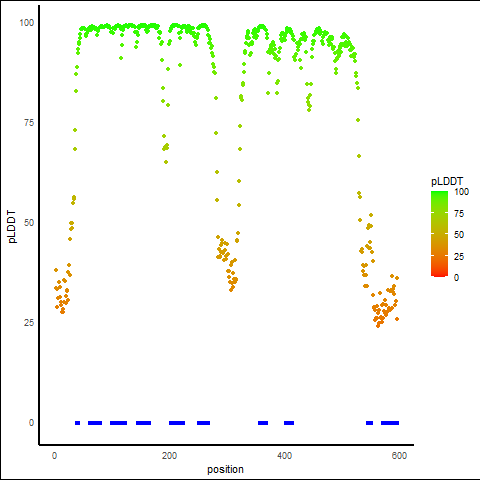Click the x-axis tick label 600
The image size is (480, 480).
pos(399,456)
